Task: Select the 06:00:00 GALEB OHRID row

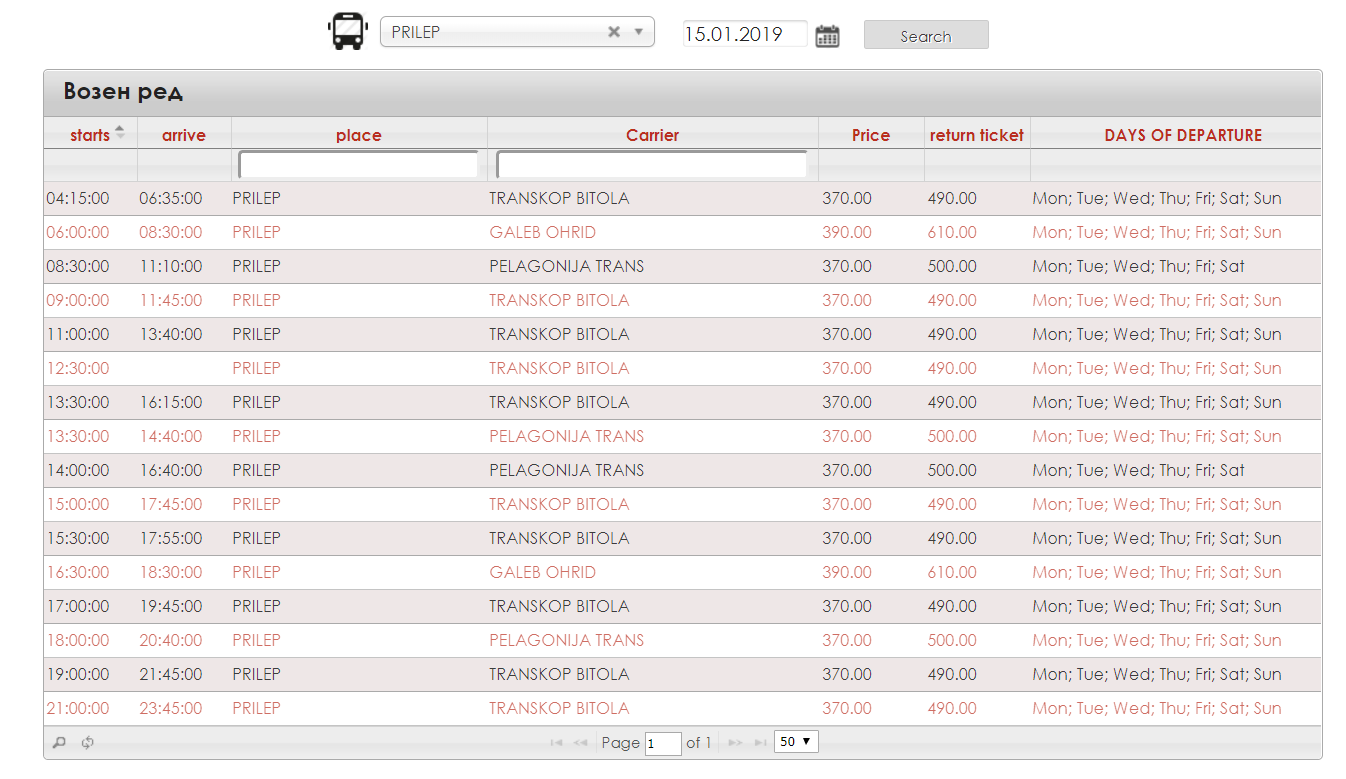Action: pyautogui.click(x=542, y=233)
